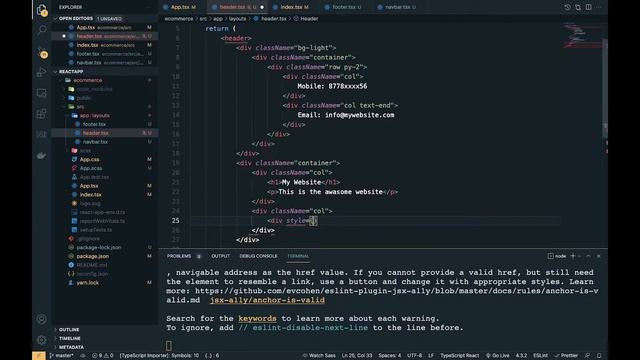Click Ln 25, Col 33 cursor position
The height and width of the screenshot is (360, 640).
coord(357,356)
